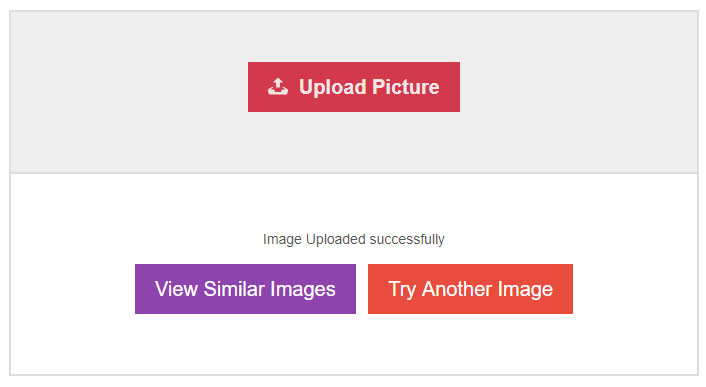
Task: Click the word "Similar" on the purple button
Action: 234,289
